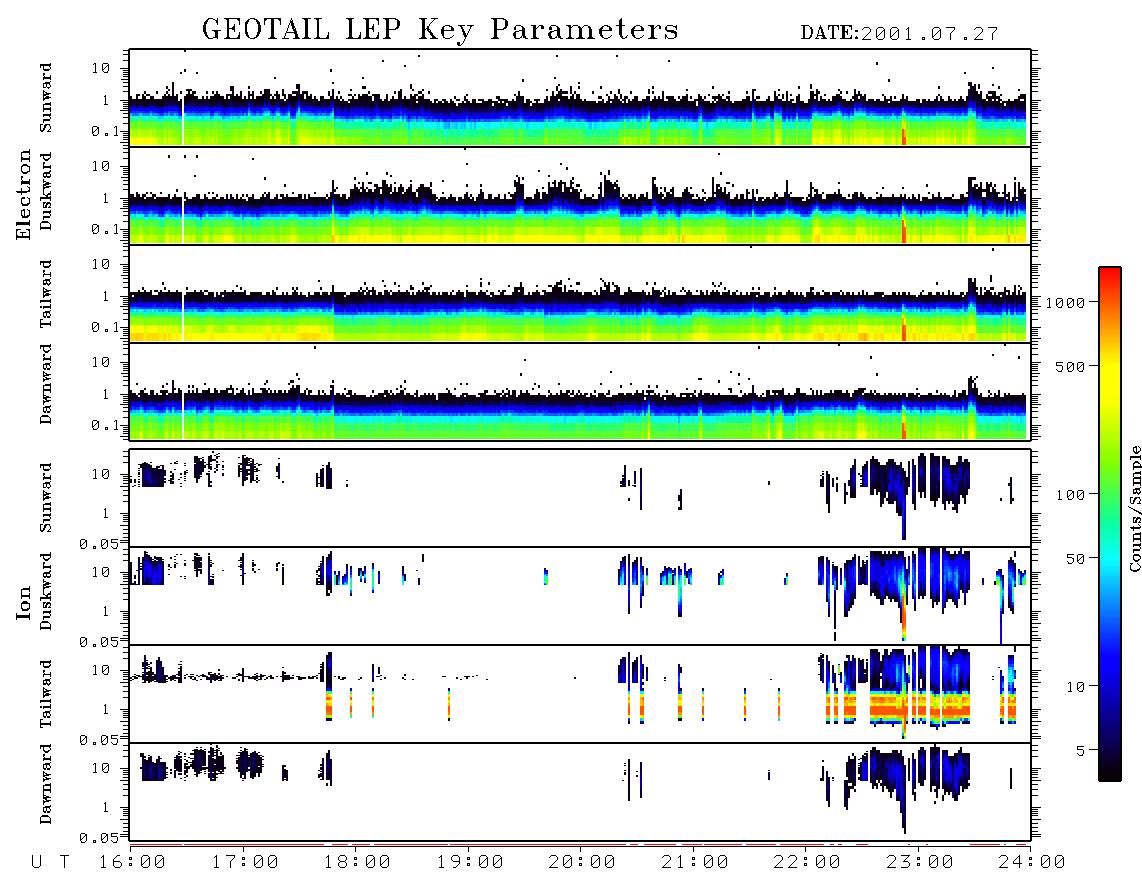Click the 21:00 time tick label
This screenshot has height=880, width=1142.
695,863
